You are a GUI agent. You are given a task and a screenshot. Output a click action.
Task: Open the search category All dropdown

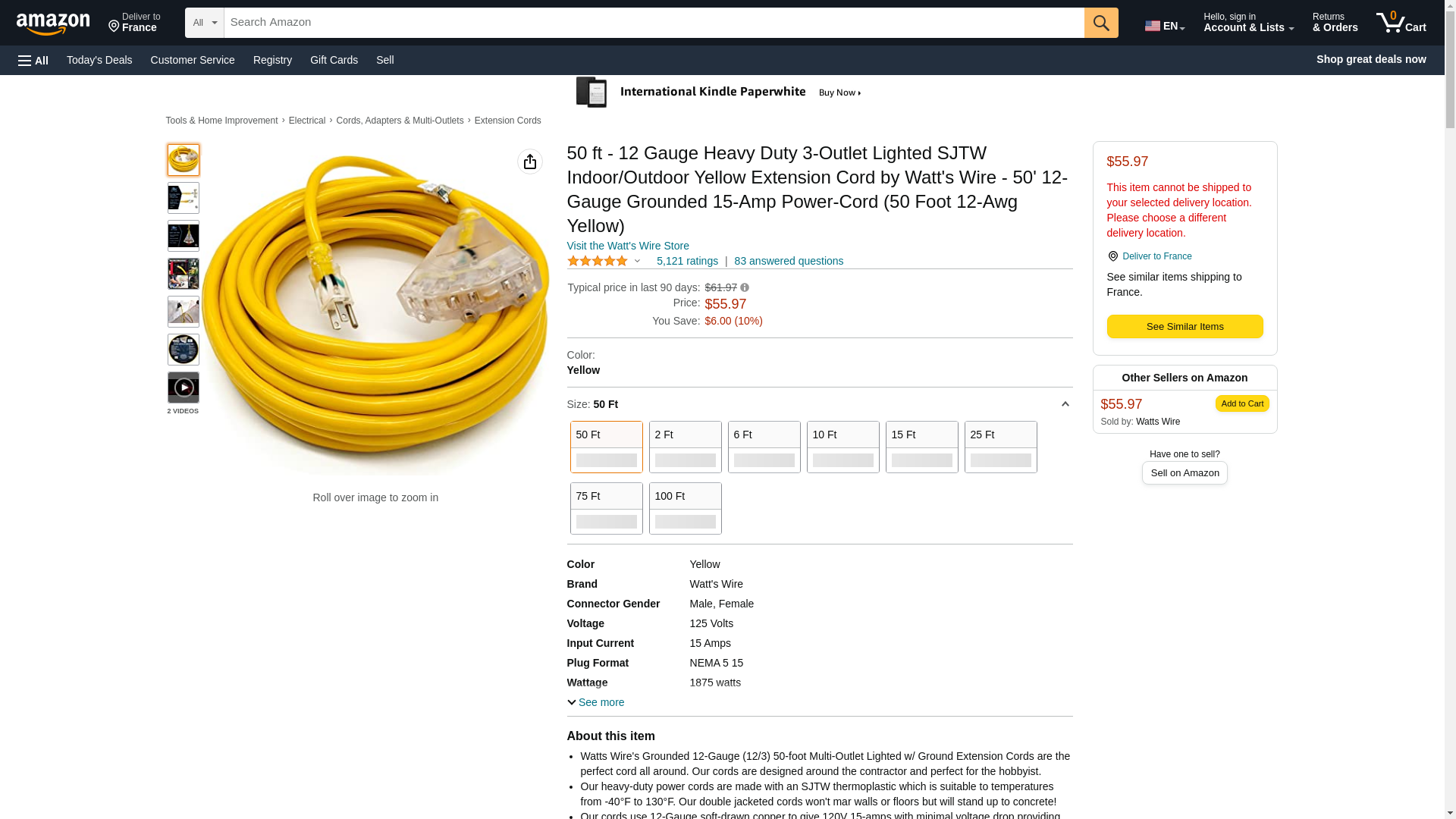click(x=204, y=23)
